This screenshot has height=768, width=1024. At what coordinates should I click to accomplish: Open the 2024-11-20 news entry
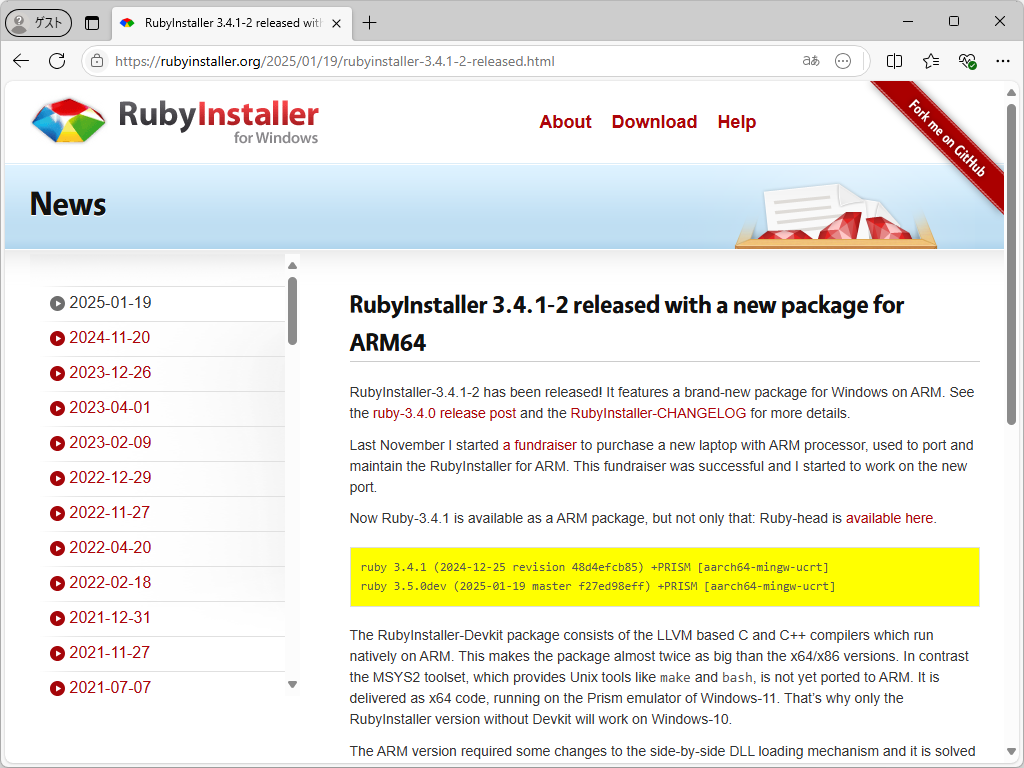pyautogui.click(x=110, y=338)
